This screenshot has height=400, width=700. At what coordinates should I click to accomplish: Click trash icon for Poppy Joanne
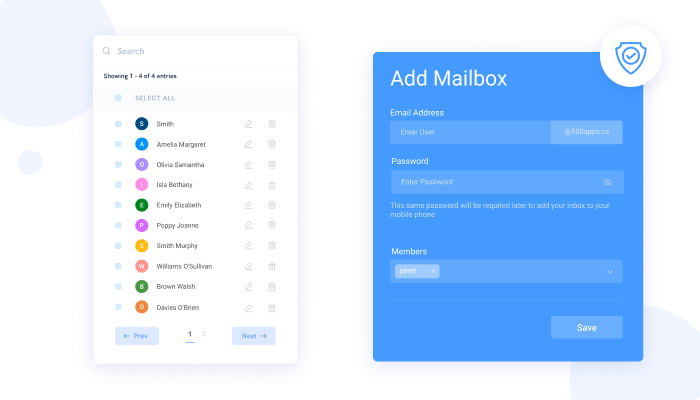coord(272,226)
